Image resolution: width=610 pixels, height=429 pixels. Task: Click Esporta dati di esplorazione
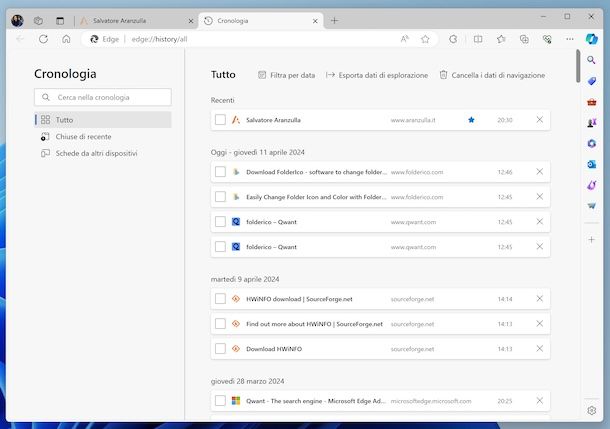click(x=377, y=75)
